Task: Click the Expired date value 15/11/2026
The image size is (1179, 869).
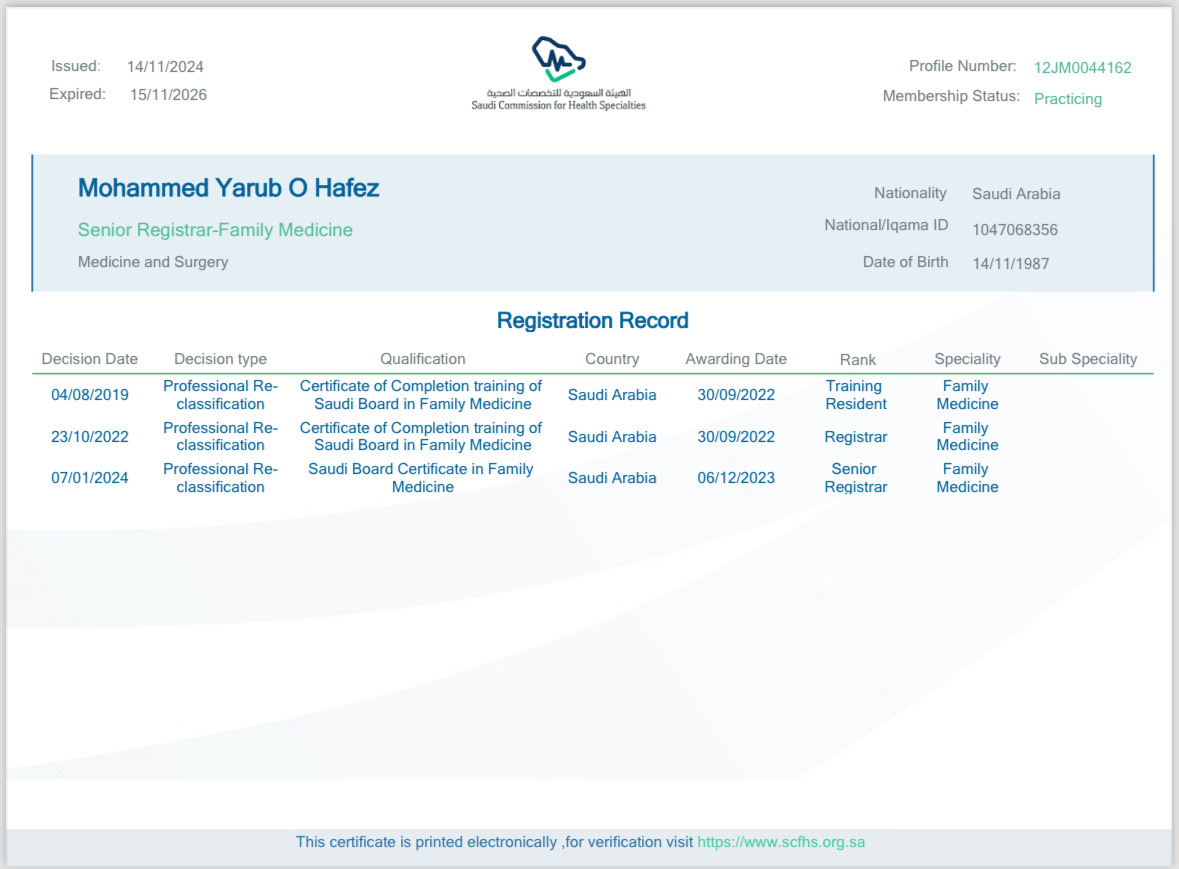Action: point(168,95)
